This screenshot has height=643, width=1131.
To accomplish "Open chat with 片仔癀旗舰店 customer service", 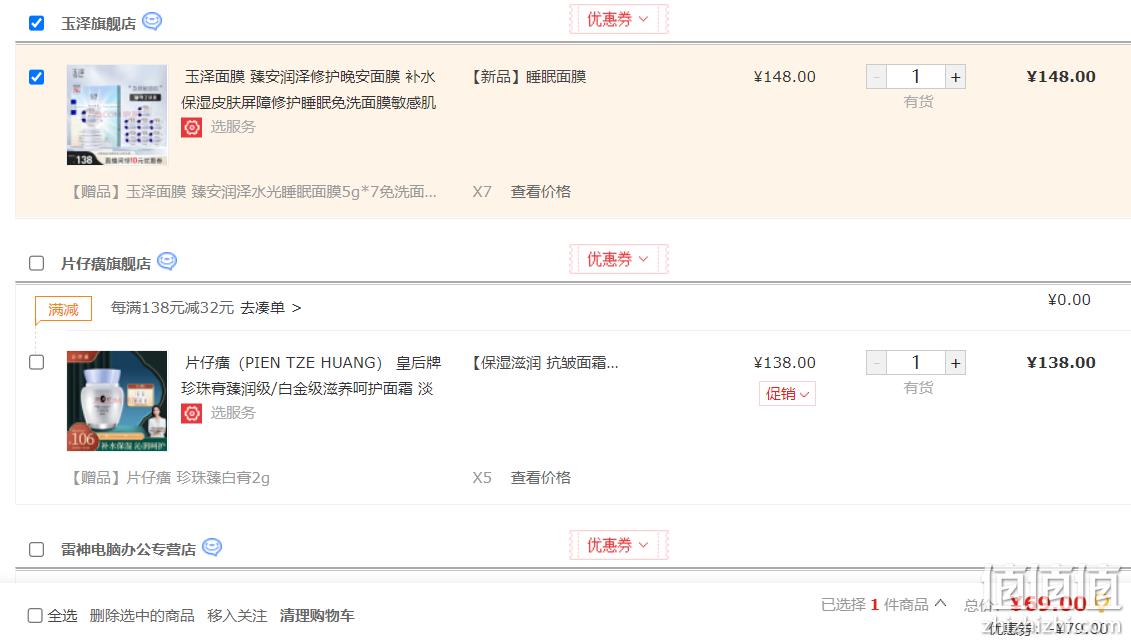I will (167, 261).
